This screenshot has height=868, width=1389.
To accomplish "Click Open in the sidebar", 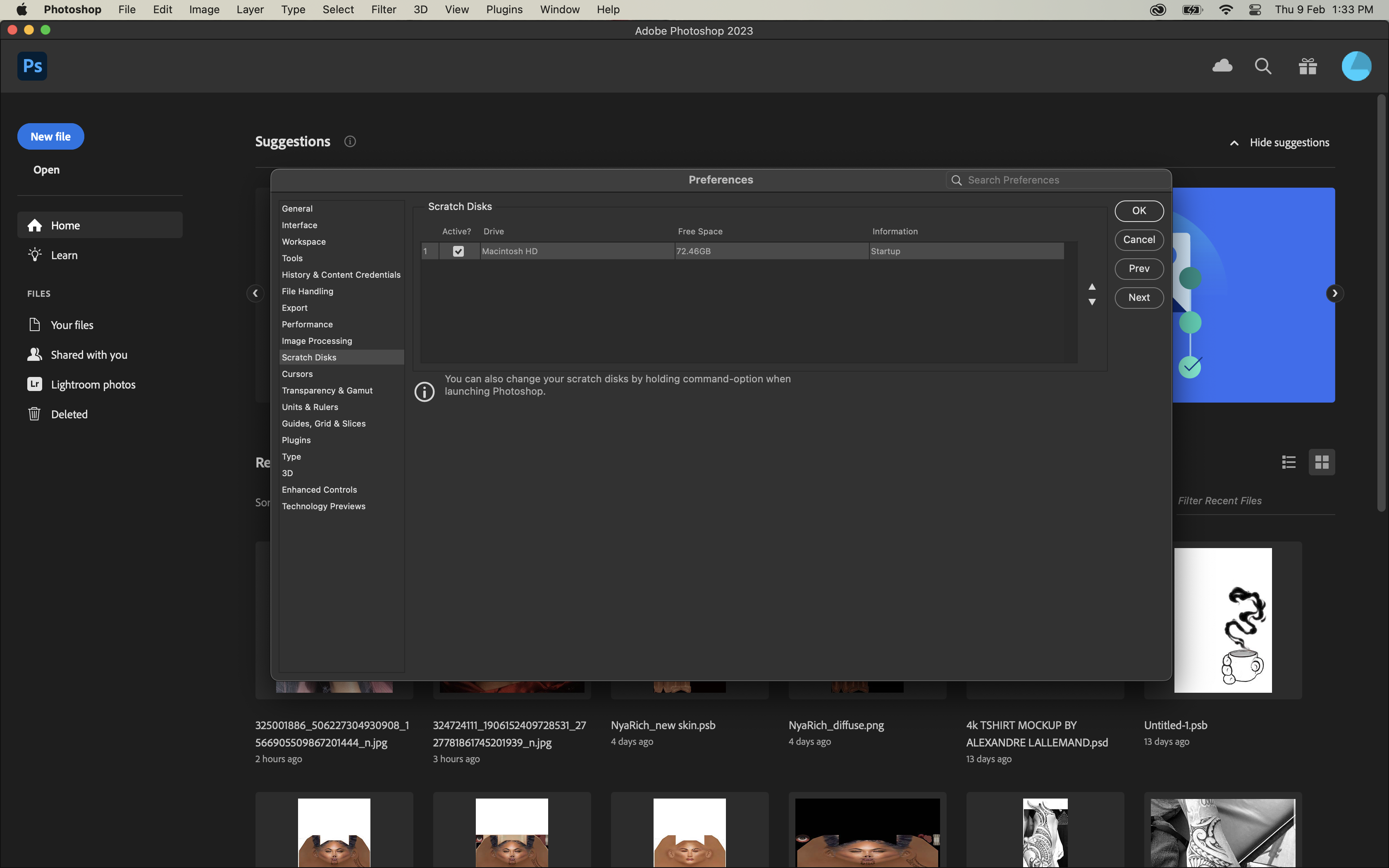I will [46, 170].
